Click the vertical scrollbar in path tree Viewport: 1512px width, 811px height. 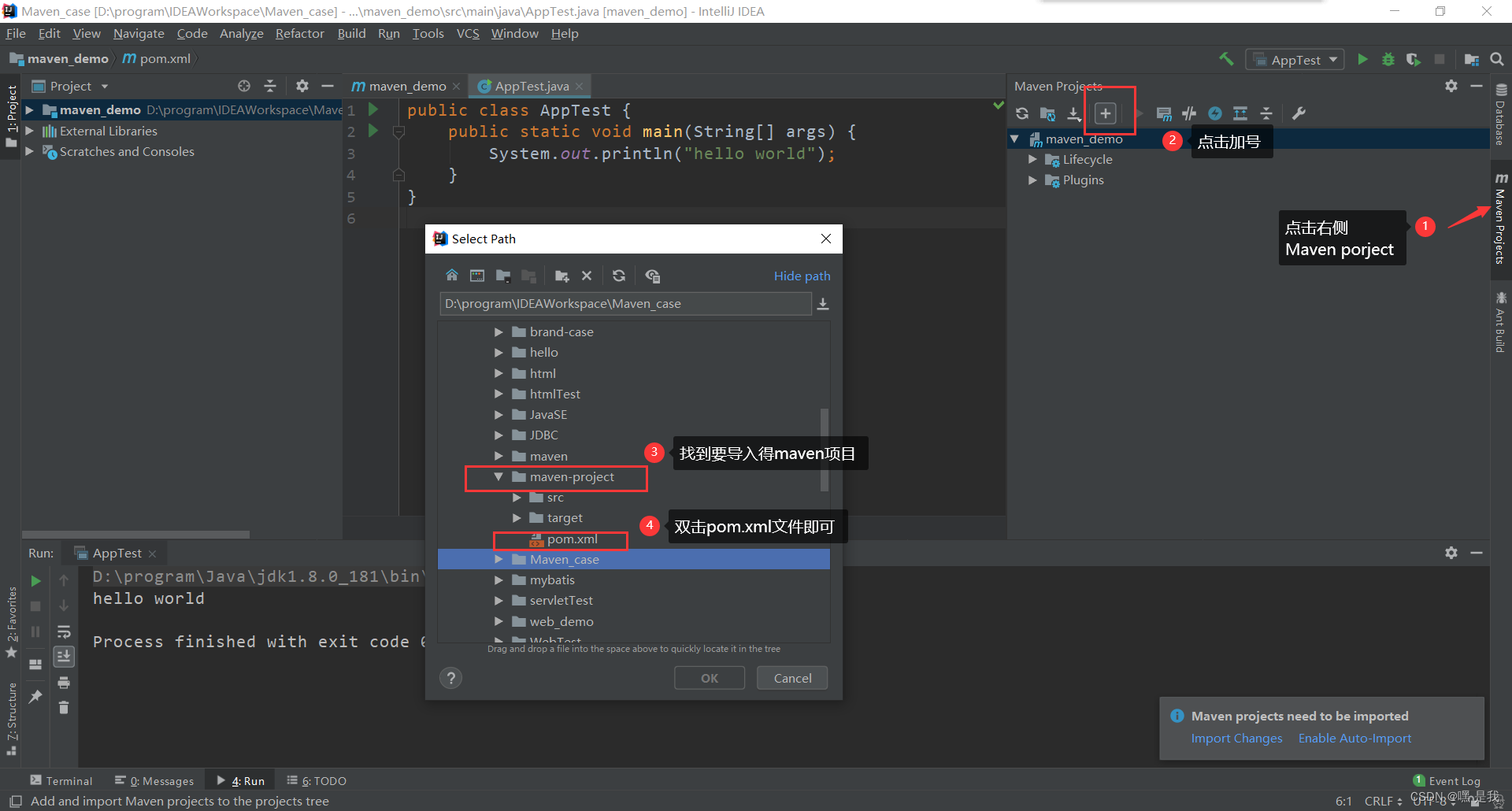coord(825,449)
